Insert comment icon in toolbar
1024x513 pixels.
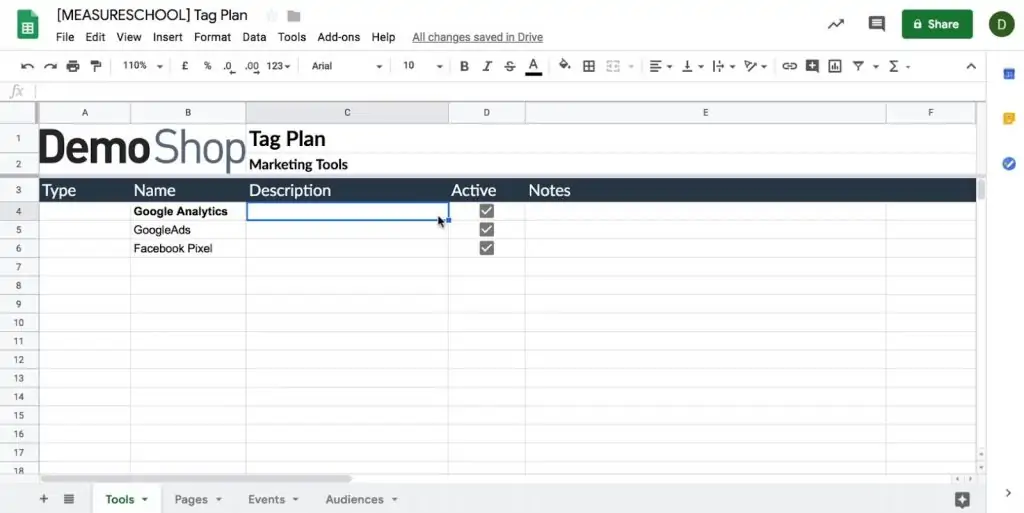(812, 66)
